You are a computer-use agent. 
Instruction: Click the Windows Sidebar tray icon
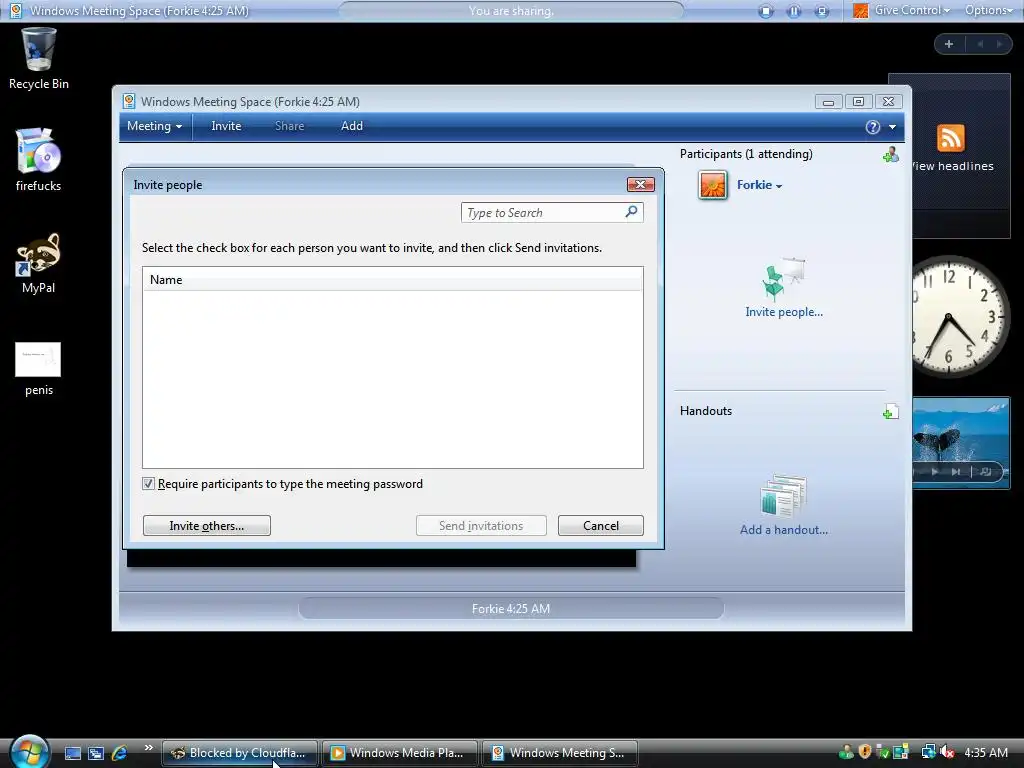901,752
